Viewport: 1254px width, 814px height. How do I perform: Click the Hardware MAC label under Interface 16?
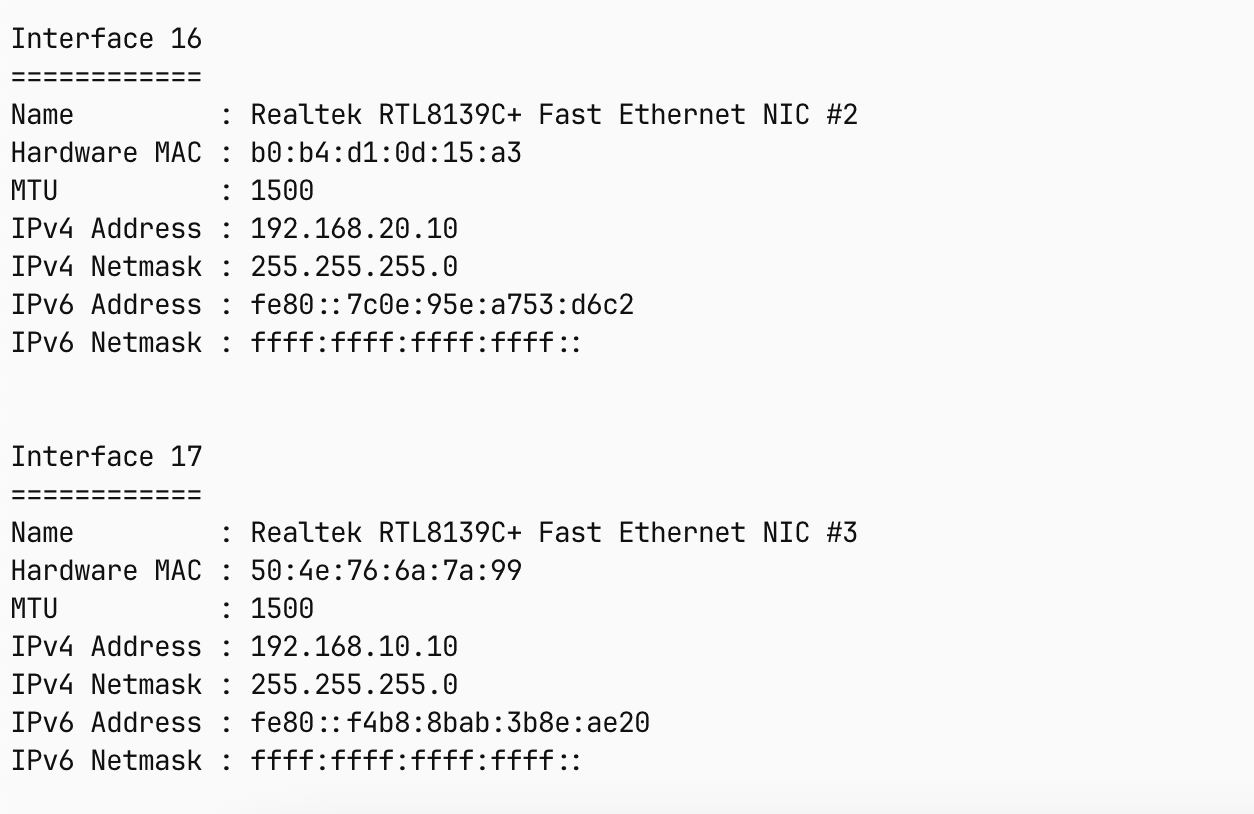click(106, 153)
